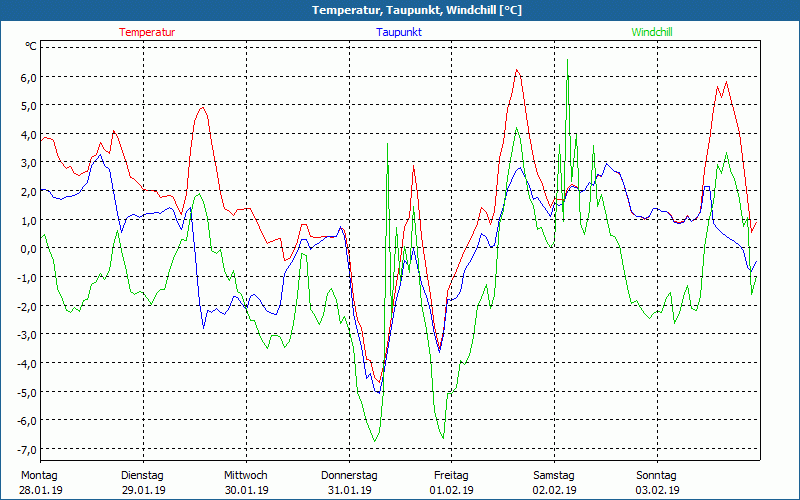Click the 01.02.19 date label
Screen dimensions: 800x500
click(452, 490)
